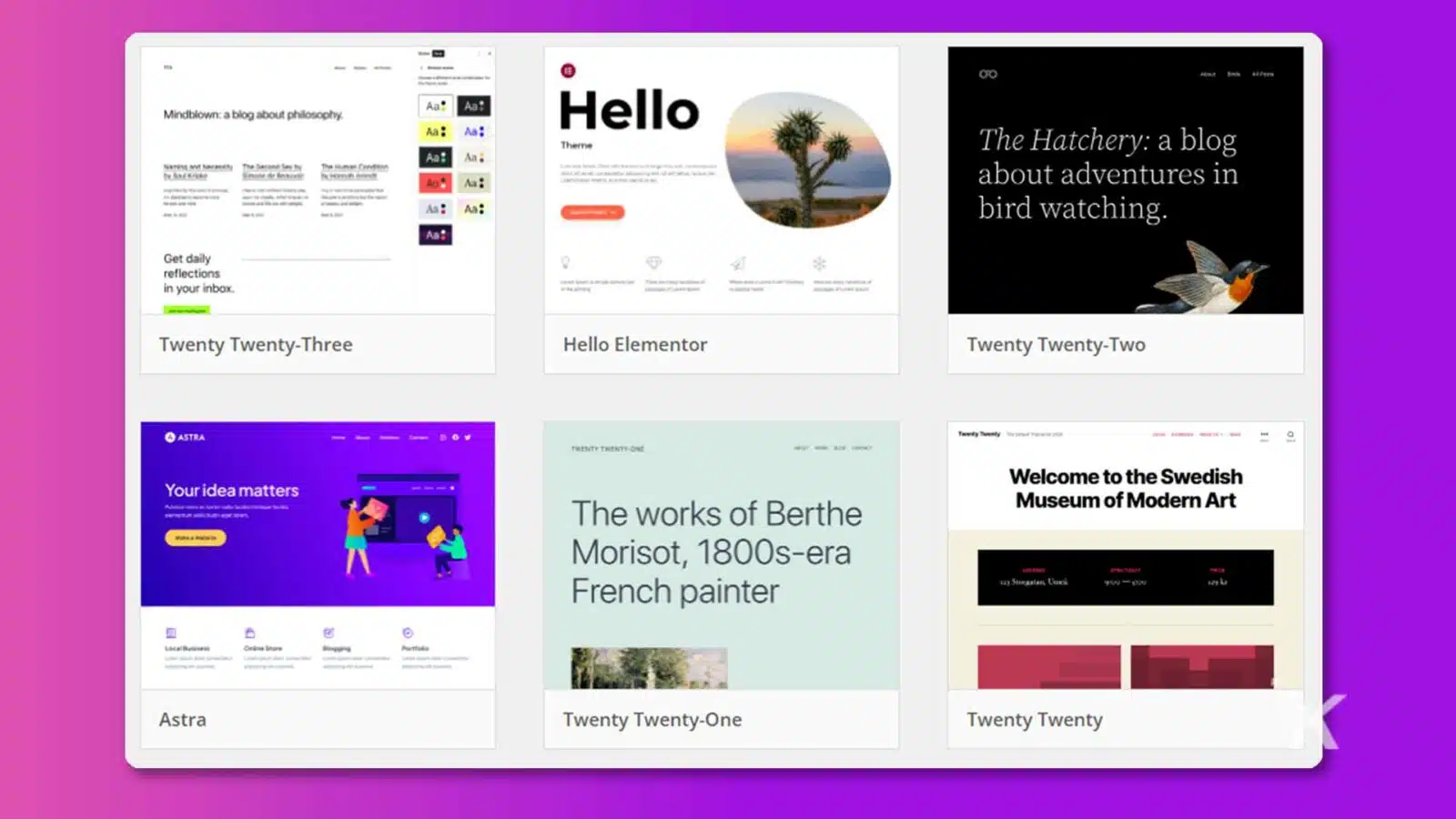Click the orange call-to-action button in Hello Elementor
The image size is (1456, 819).
pyautogui.click(x=592, y=214)
